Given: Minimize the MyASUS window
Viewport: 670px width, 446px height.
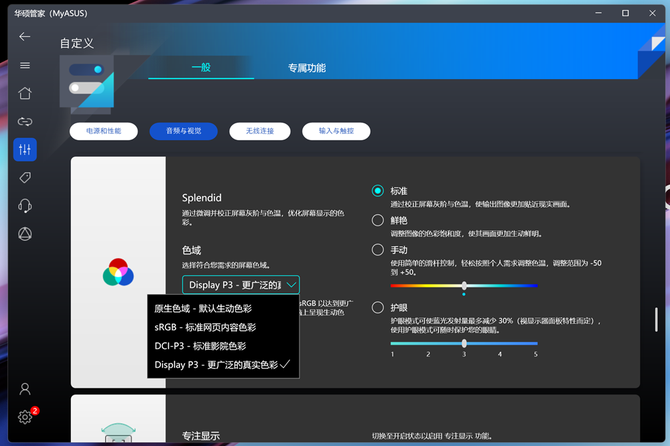Looking at the screenshot, I should 599,13.
